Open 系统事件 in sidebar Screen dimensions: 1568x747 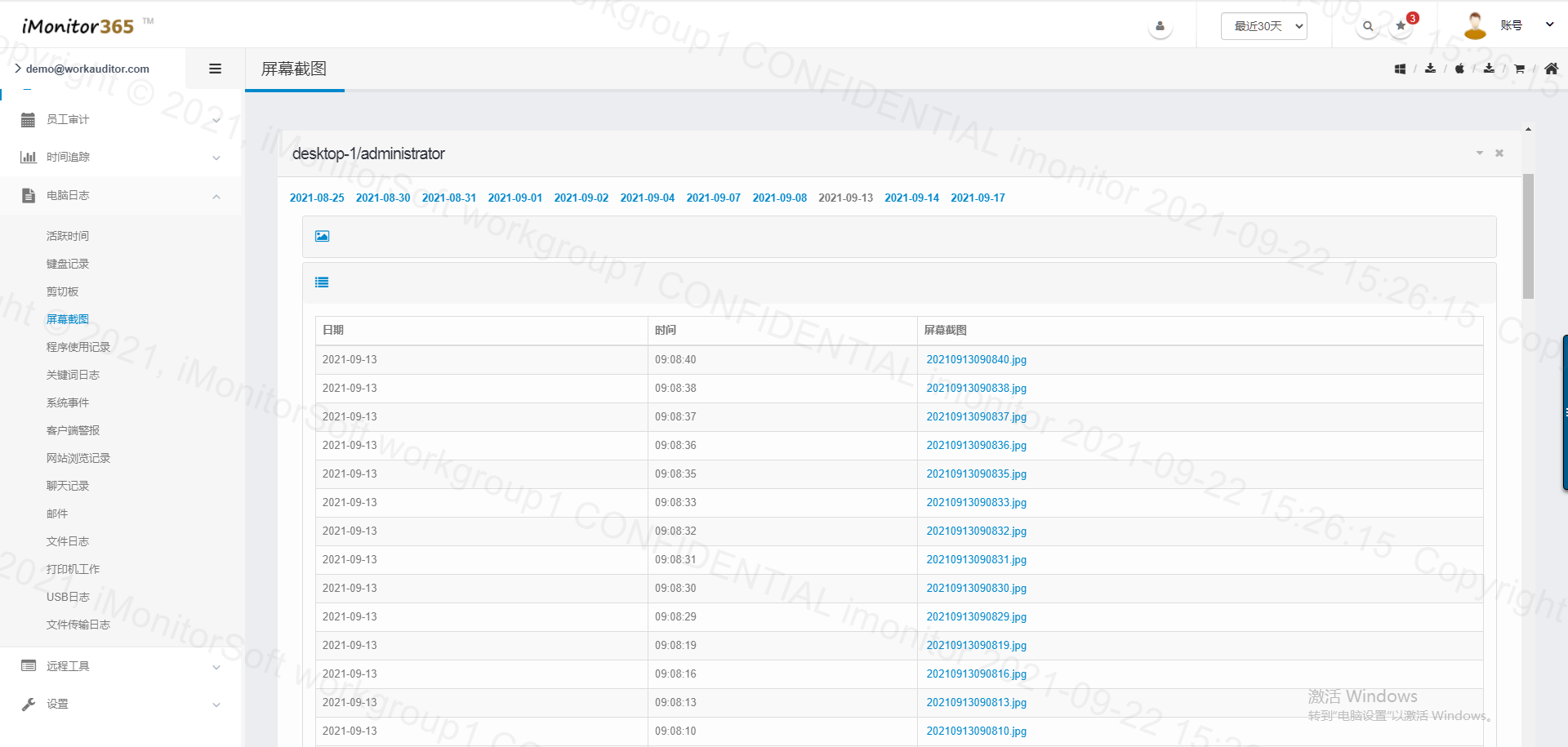(68, 402)
